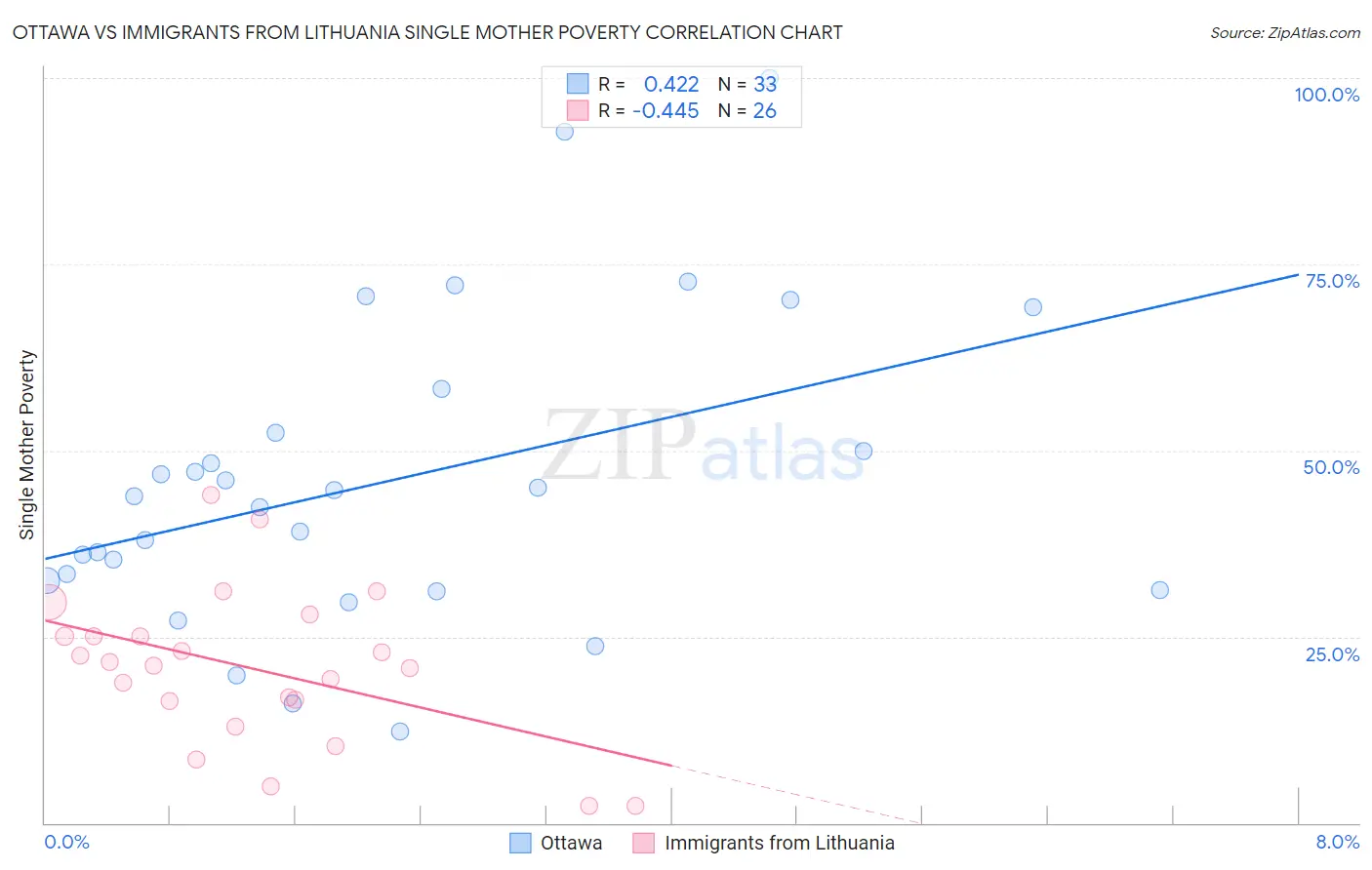Select the 50.0% y-axis tick label
The width and height of the screenshot is (1372, 870).
1331,467
